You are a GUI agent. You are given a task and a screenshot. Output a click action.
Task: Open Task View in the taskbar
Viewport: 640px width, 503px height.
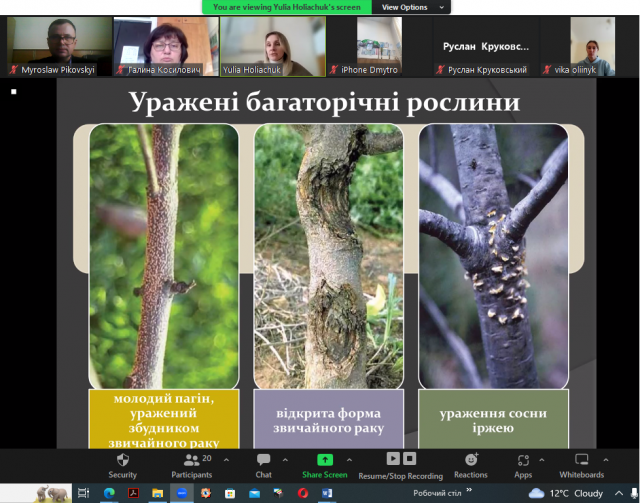[x=83, y=493]
